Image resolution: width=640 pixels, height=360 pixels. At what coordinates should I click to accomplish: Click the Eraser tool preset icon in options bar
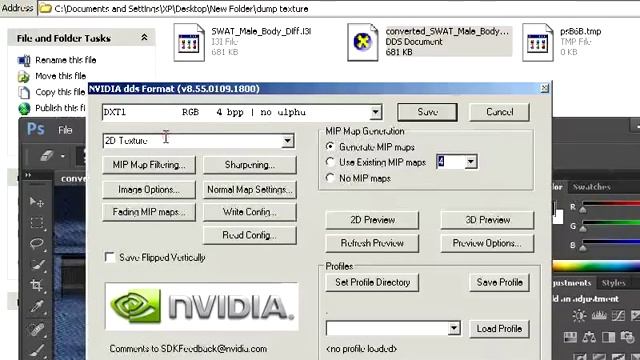tap(47, 156)
